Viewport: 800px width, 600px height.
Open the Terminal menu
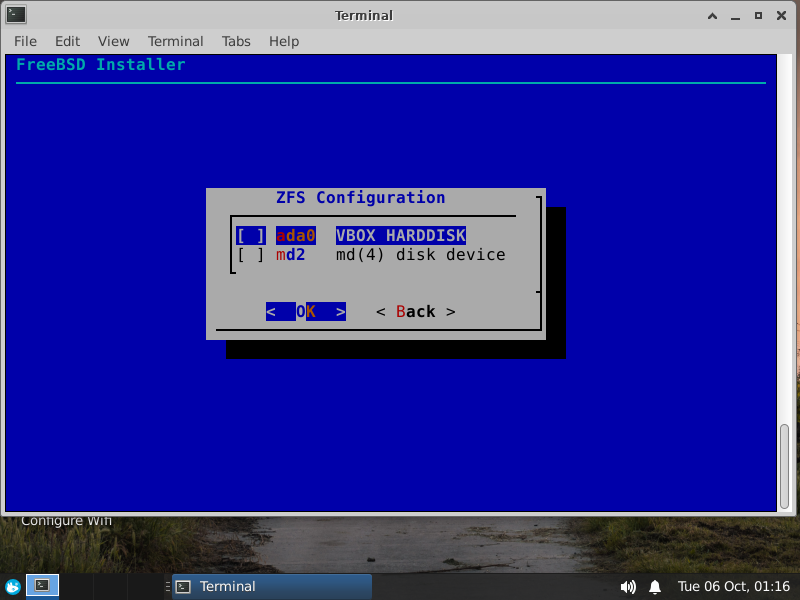click(176, 41)
